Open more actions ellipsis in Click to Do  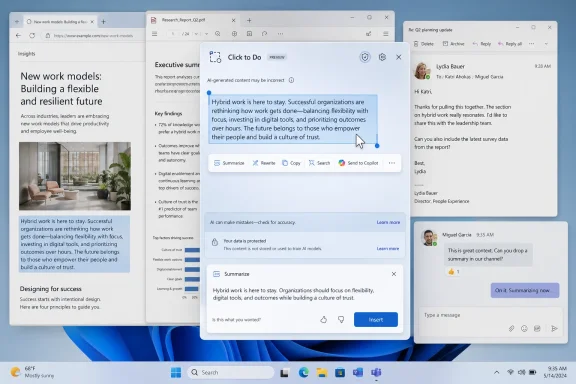click(x=392, y=163)
